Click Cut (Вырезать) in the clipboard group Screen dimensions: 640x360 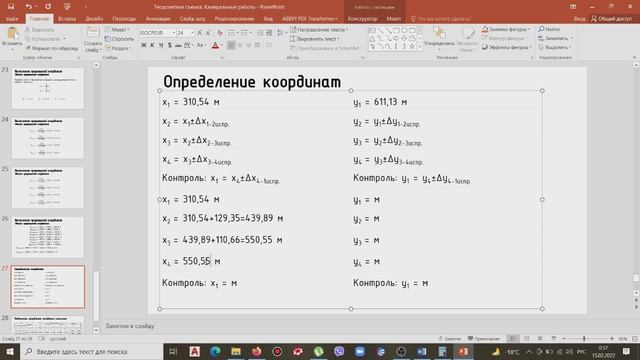point(40,30)
